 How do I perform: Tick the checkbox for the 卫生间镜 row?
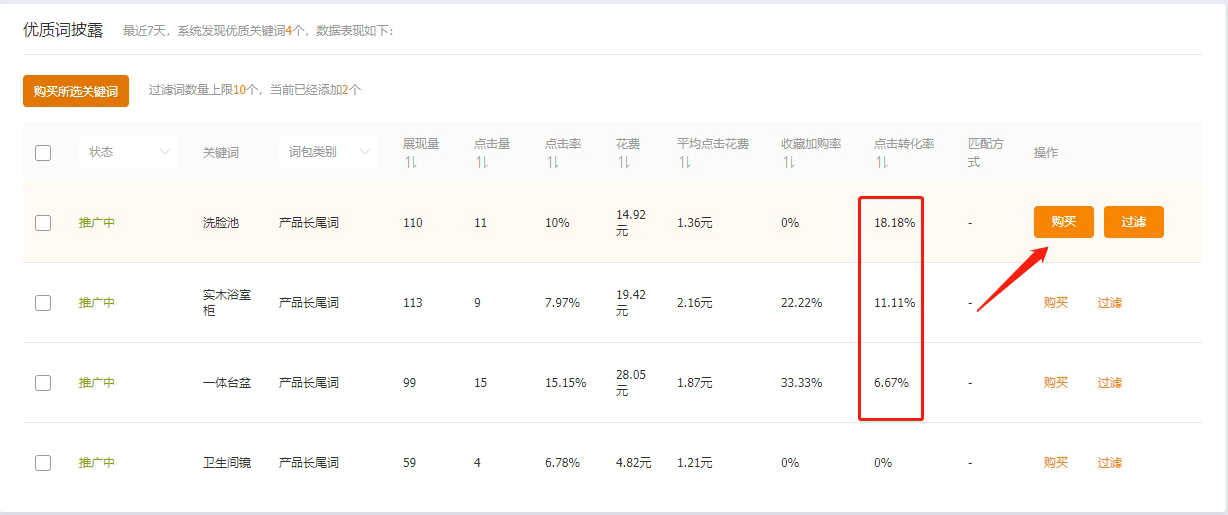(43, 463)
